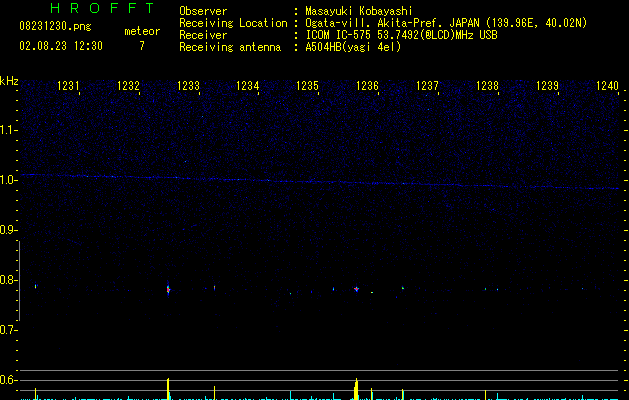Click the 0.7 kHz frequency label
The height and width of the screenshot is (400, 629).
[x=8, y=330]
